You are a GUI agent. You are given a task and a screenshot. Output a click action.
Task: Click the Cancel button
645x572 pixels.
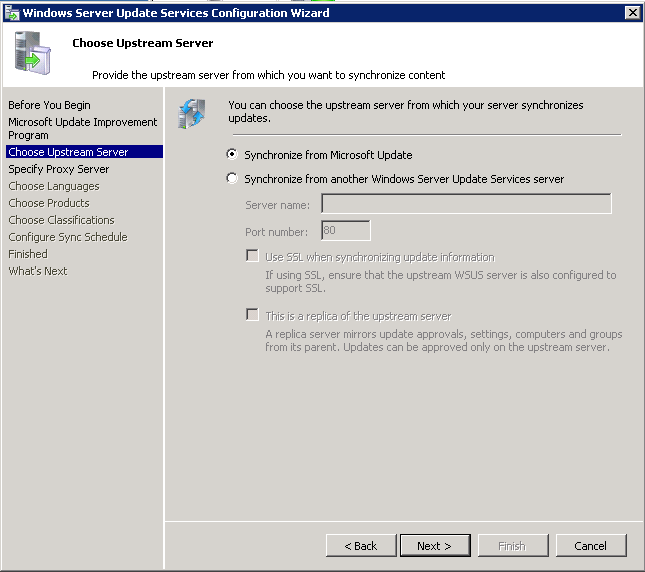[590, 545]
